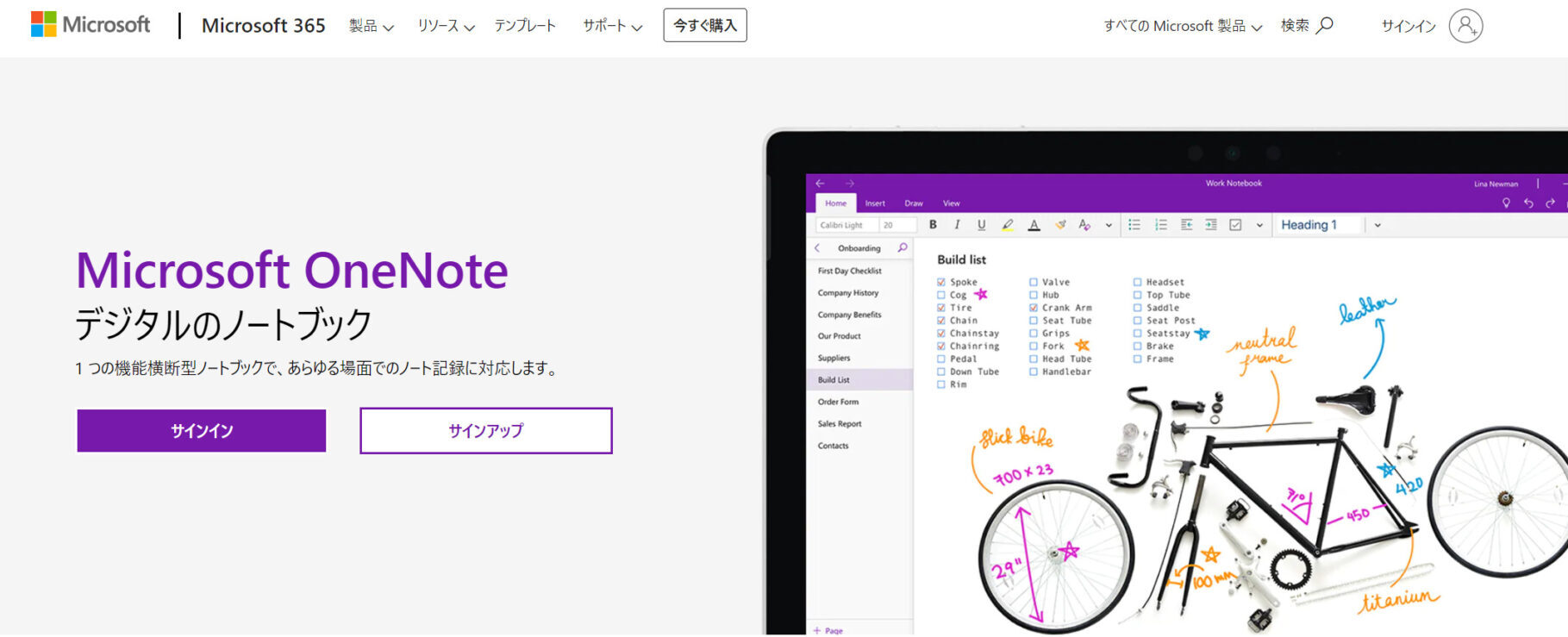Screen dimensions: 1568x637
Task: Open the search magnifier in header
Action: point(1325,25)
